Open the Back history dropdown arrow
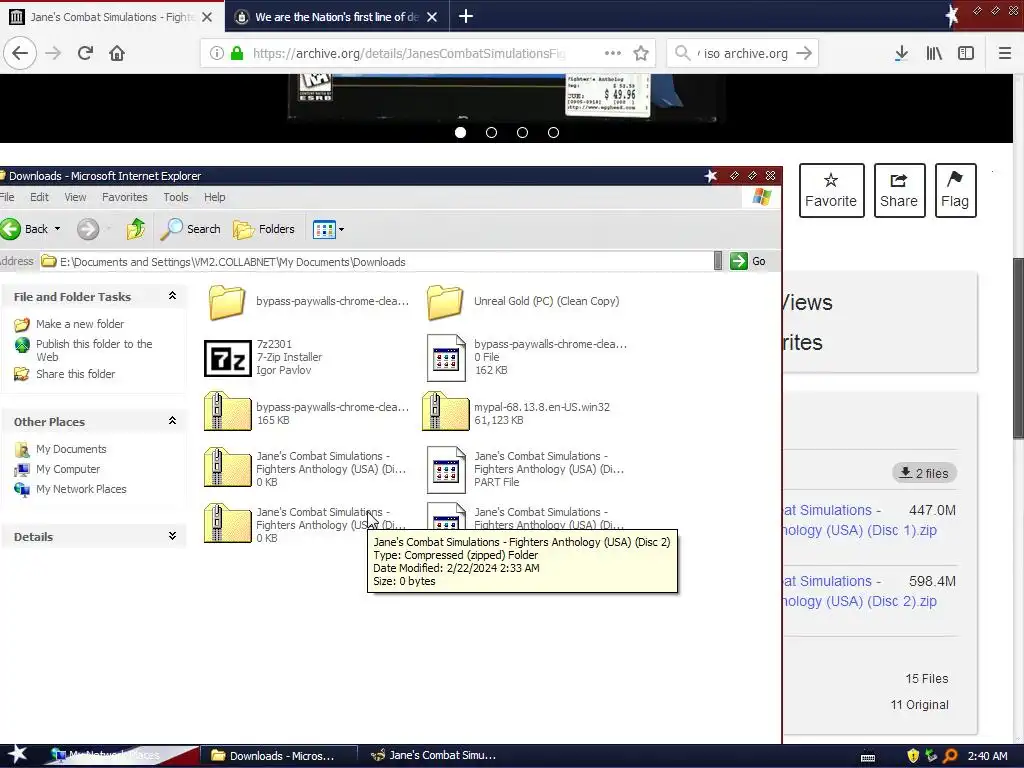Image resolution: width=1024 pixels, height=768 pixels. (57, 229)
